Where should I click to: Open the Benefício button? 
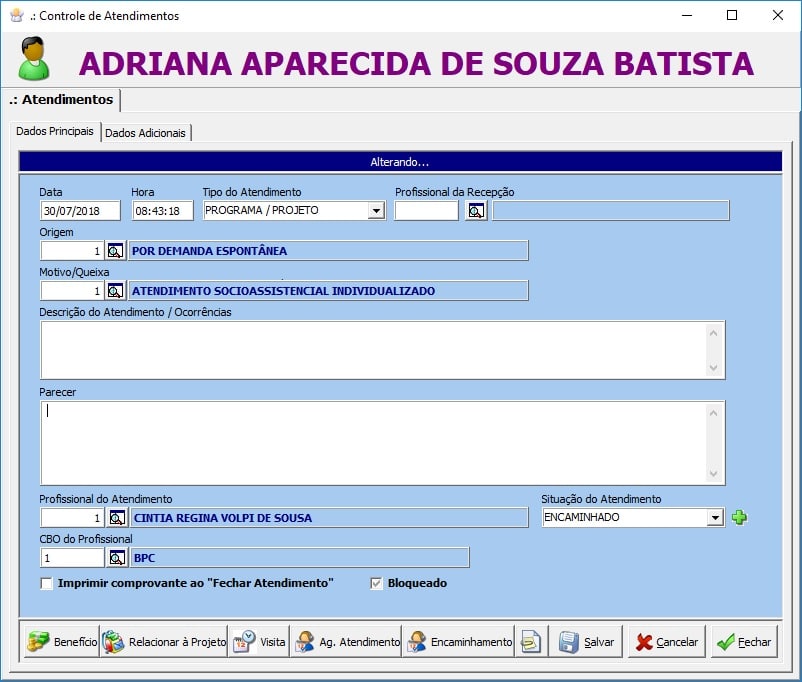(61, 642)
